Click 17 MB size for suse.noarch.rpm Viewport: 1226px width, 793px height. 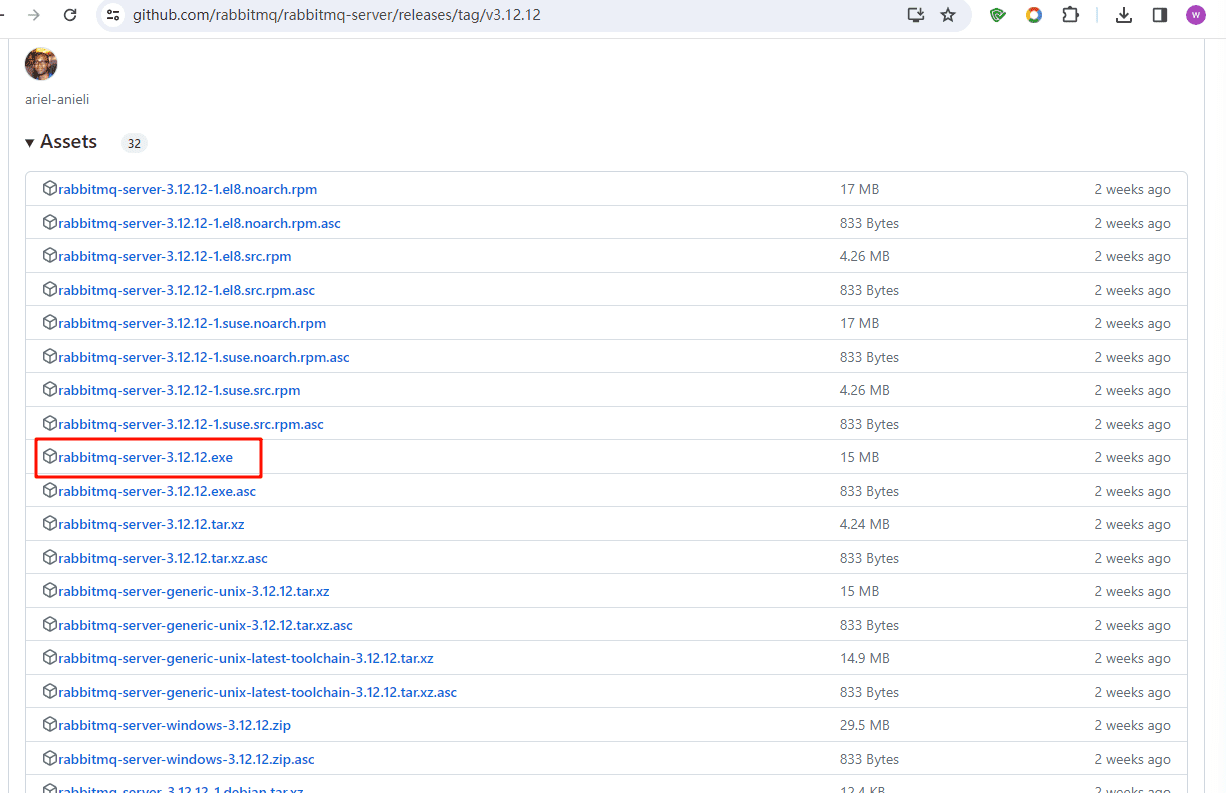click(859, 323)
